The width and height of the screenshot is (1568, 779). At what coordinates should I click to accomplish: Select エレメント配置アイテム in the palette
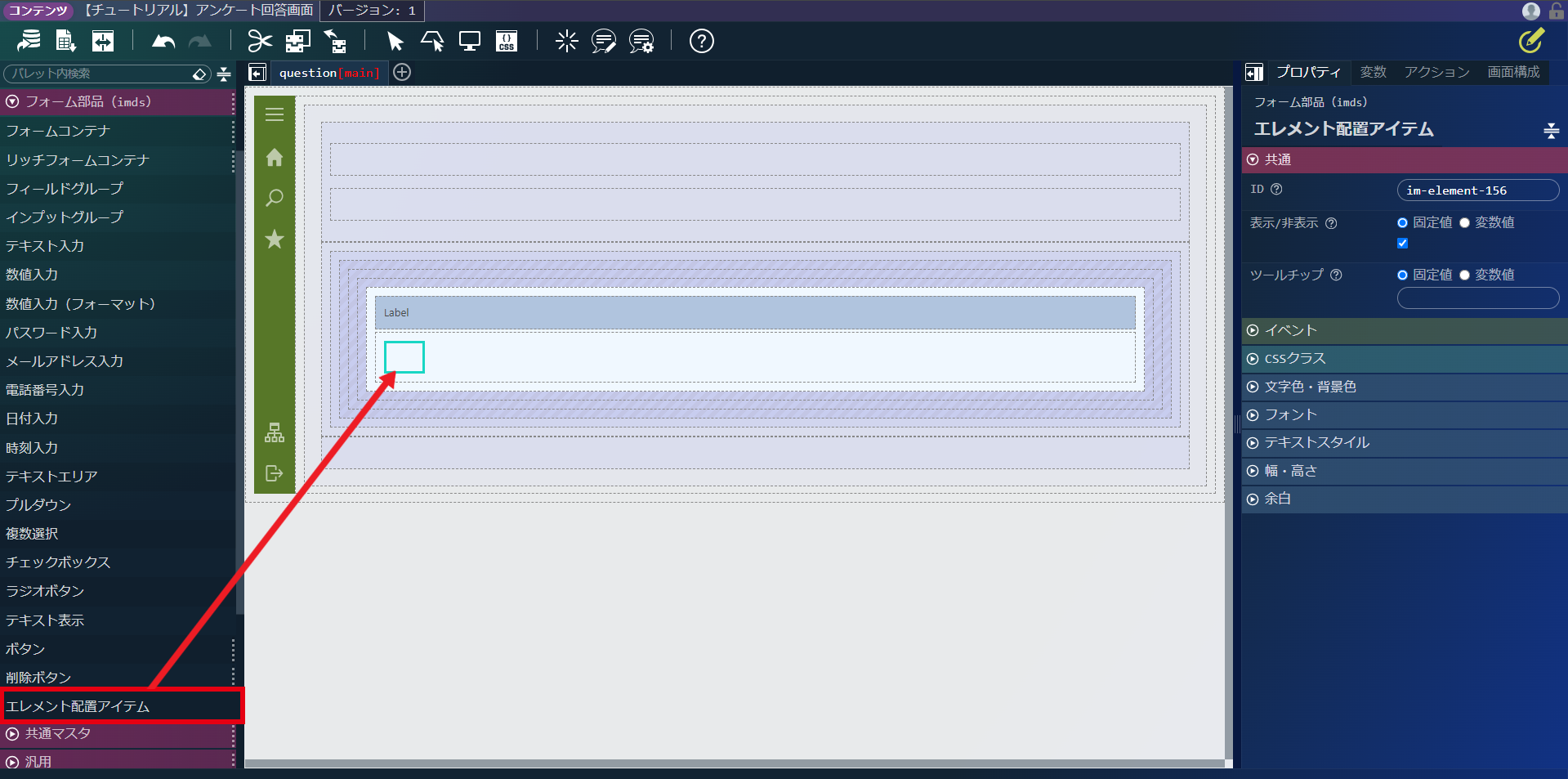click(121, 706)
